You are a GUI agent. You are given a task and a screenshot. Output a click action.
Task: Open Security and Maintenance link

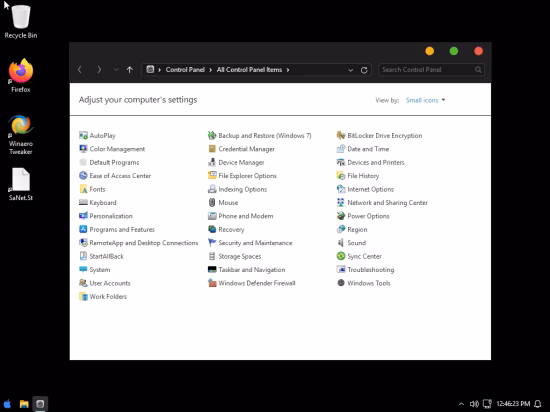pyautogui.click(x=255, y=243)
